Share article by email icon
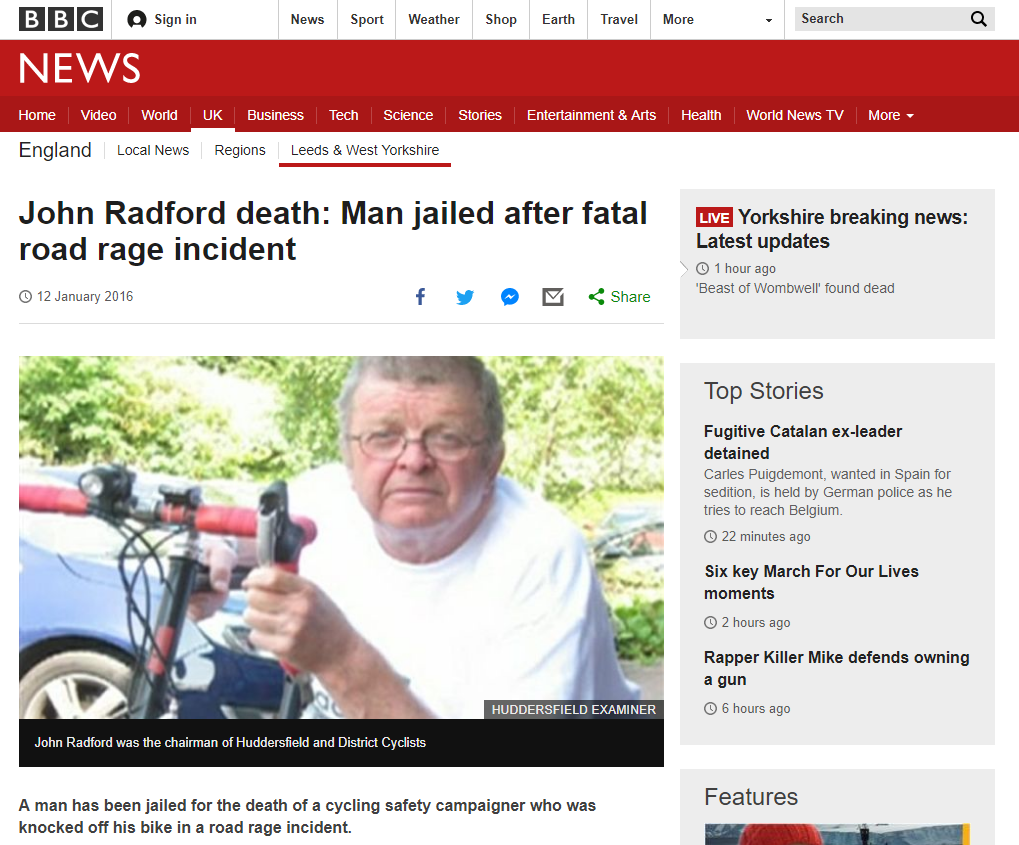The width and height of the screenshot is (1019, 845). [x=553, y=297]
